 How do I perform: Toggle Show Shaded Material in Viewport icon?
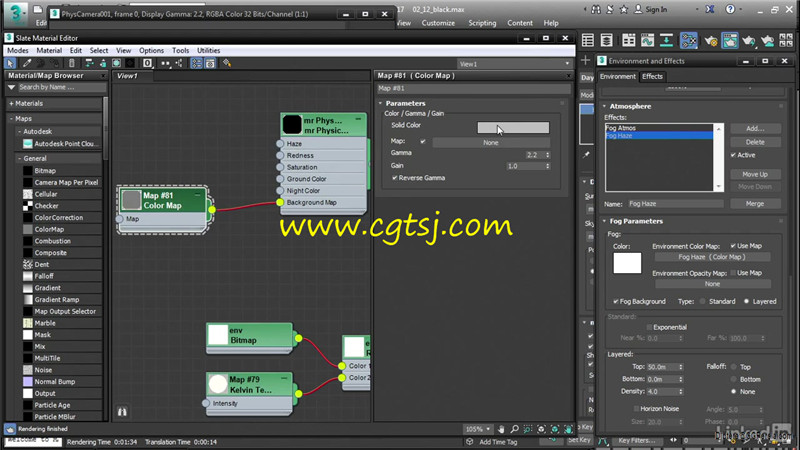click(x=116, y=63)
